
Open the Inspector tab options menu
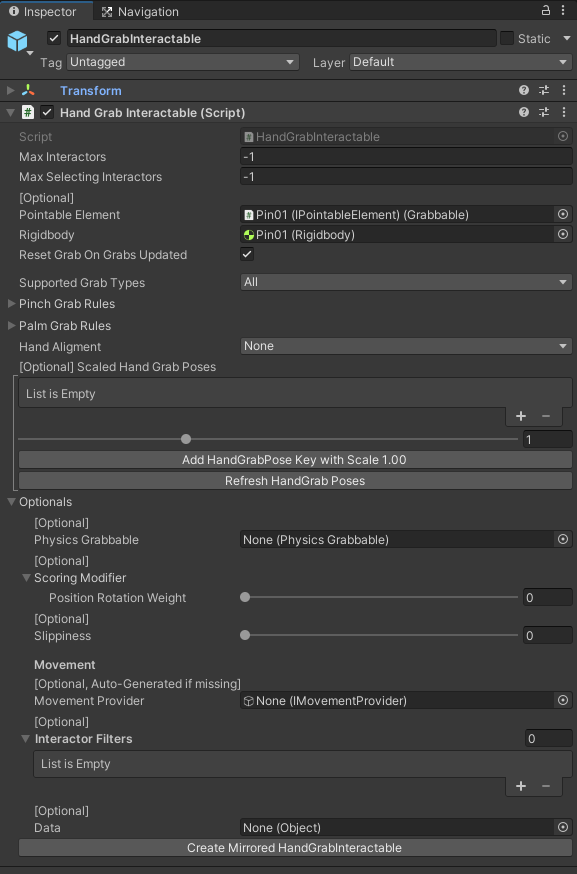tap(564, 11)
